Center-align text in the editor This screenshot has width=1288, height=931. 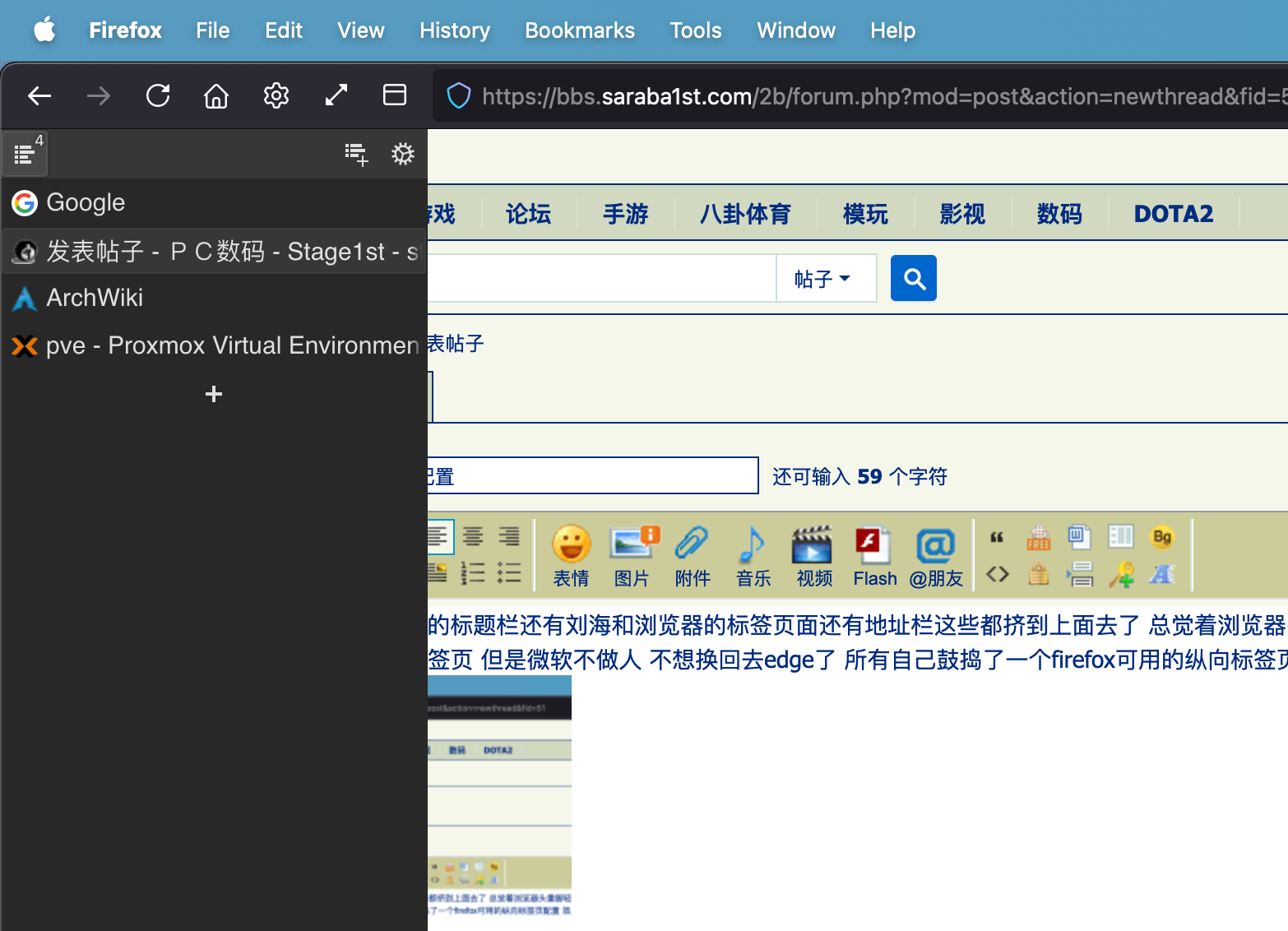tap(473, 536)
